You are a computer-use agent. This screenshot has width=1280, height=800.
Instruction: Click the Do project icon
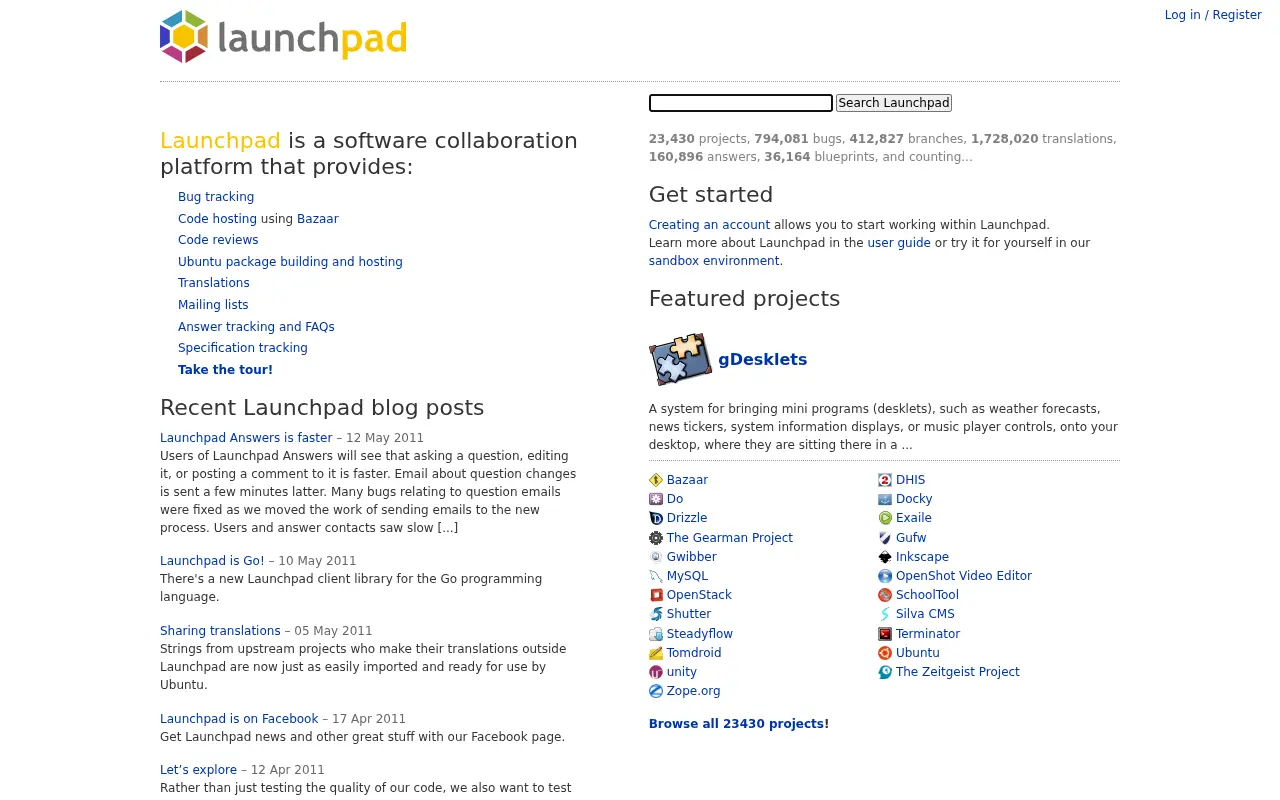[x=656, y=499]
